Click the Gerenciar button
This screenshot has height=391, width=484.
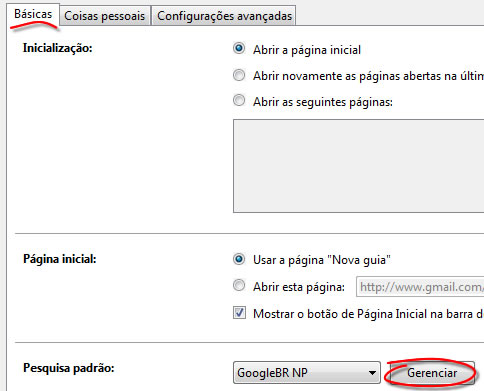(432, 373)
